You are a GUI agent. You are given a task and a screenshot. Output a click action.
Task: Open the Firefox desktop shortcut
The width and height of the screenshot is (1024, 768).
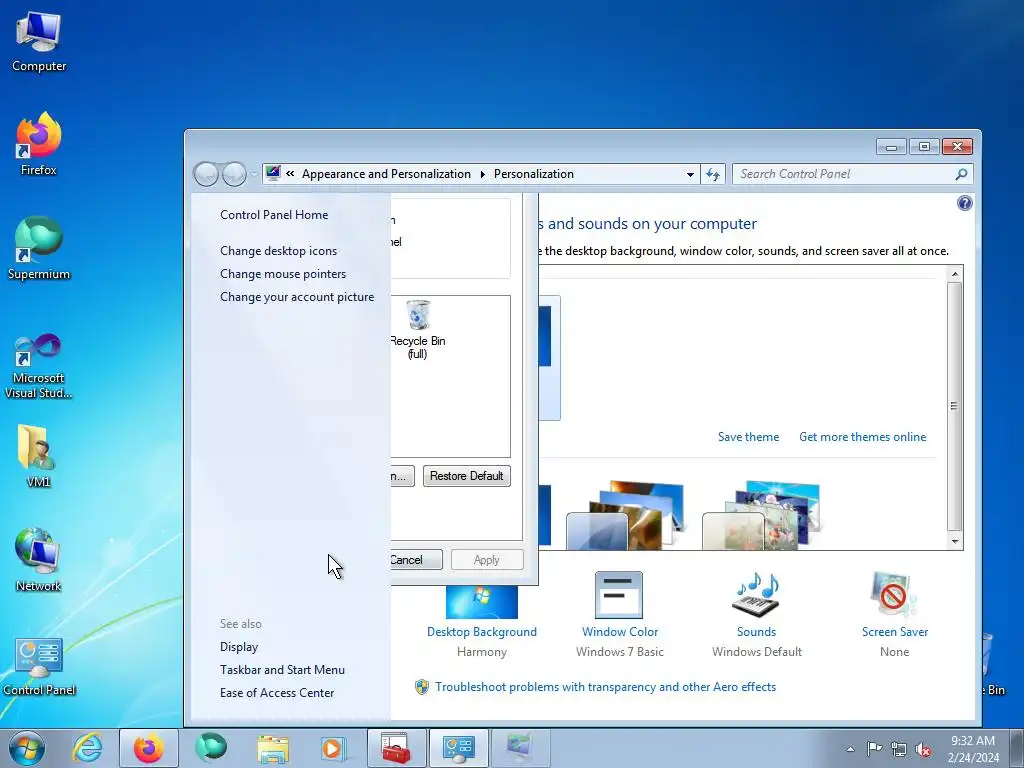pyautogui.click(x=39, y=144)
